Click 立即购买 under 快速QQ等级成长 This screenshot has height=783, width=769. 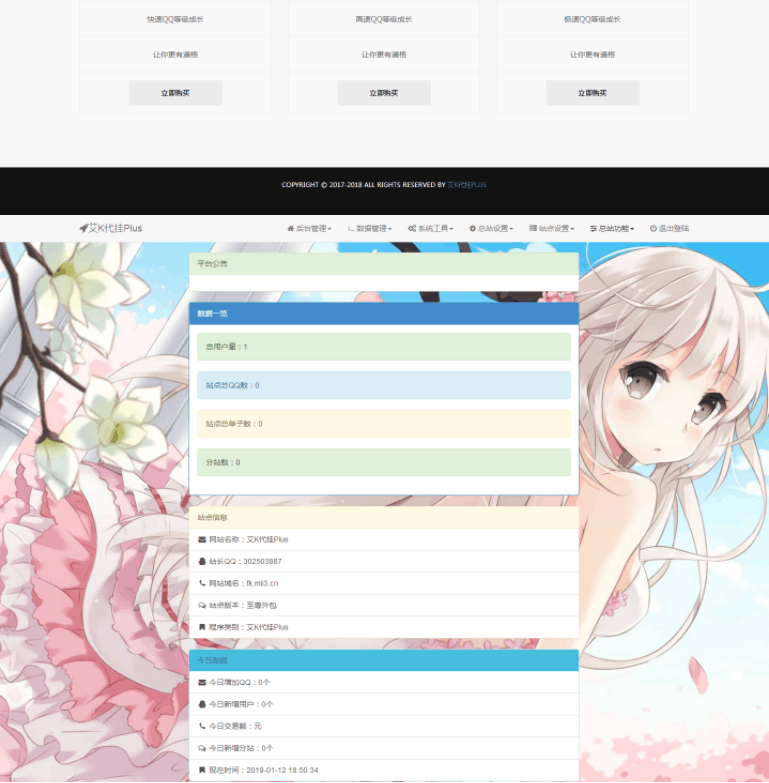point(175,93)
